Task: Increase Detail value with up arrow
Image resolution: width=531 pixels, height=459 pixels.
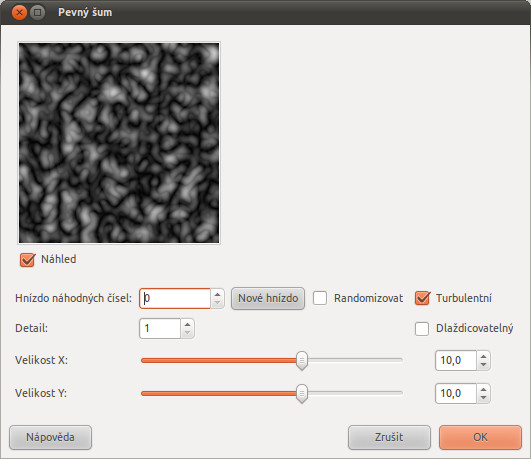Action: point(187,324)
